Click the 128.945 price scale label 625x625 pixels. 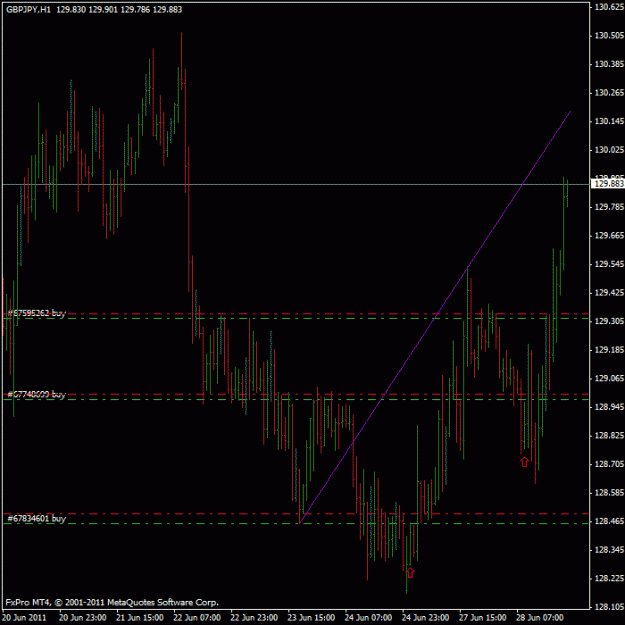[x=609, y=407]
